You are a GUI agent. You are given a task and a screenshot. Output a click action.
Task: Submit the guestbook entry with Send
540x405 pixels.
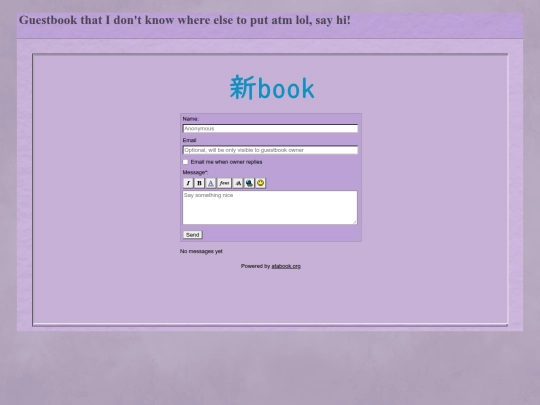pyautogui.click(x=193, y=235)
